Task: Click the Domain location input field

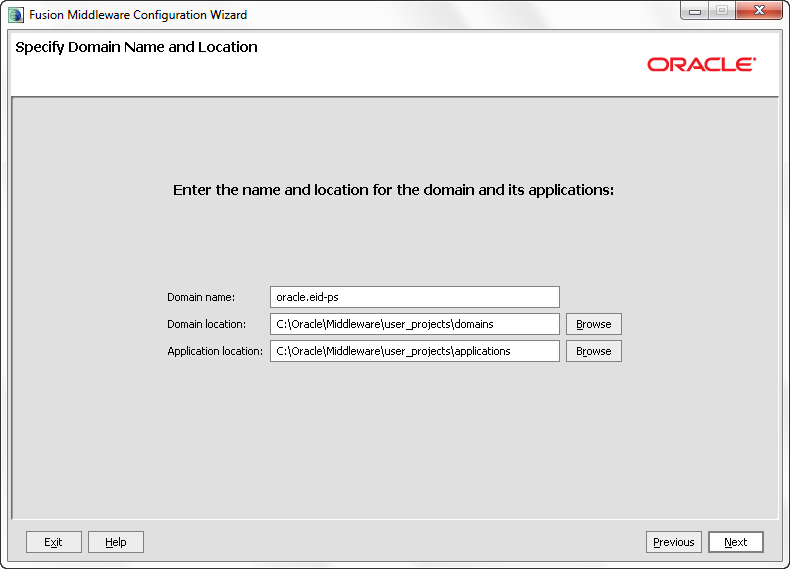Action: tap(415, 324)
